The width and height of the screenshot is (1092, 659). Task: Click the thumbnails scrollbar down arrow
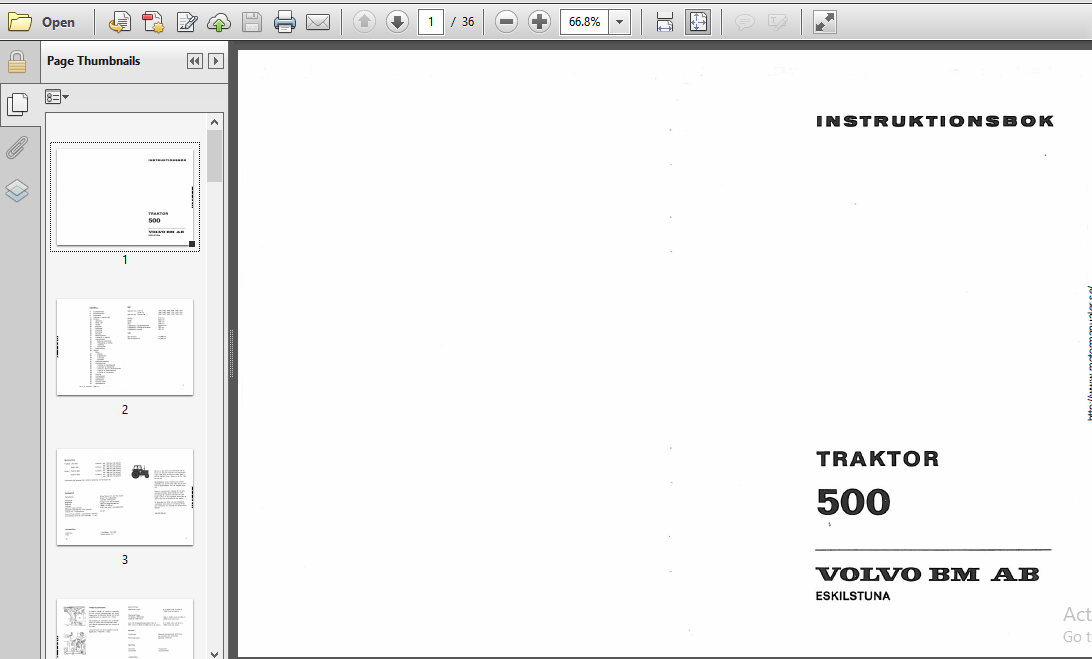click(x=214, y=653)
